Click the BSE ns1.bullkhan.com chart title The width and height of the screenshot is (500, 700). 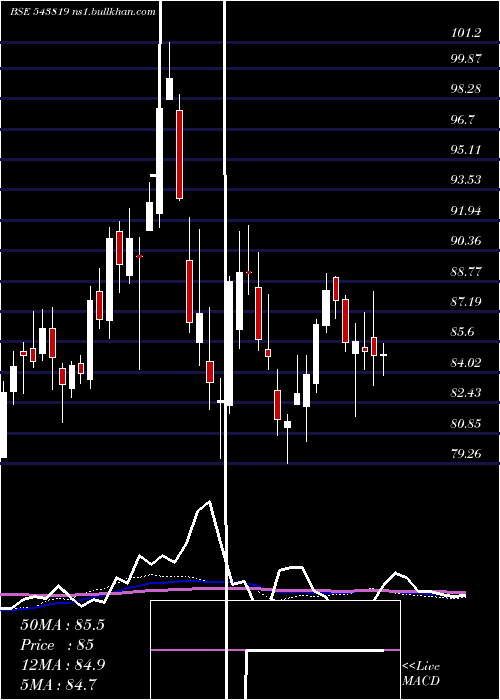click(x=83, y=12)
